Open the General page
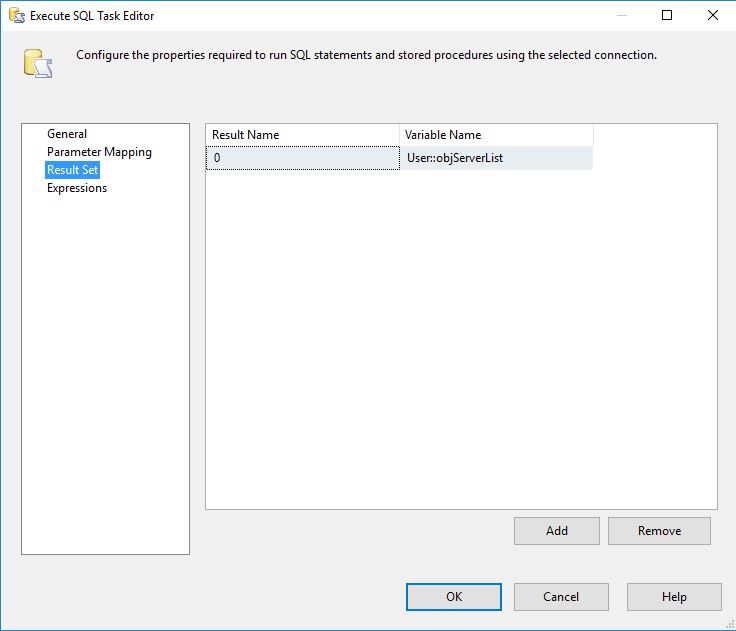Image resolution: width=736 pixels, height=631 pixels. coord(67,134)
